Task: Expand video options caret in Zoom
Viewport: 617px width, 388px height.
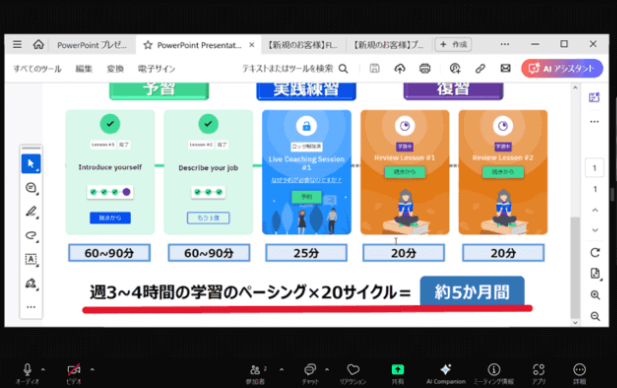Action: [92, 370]
